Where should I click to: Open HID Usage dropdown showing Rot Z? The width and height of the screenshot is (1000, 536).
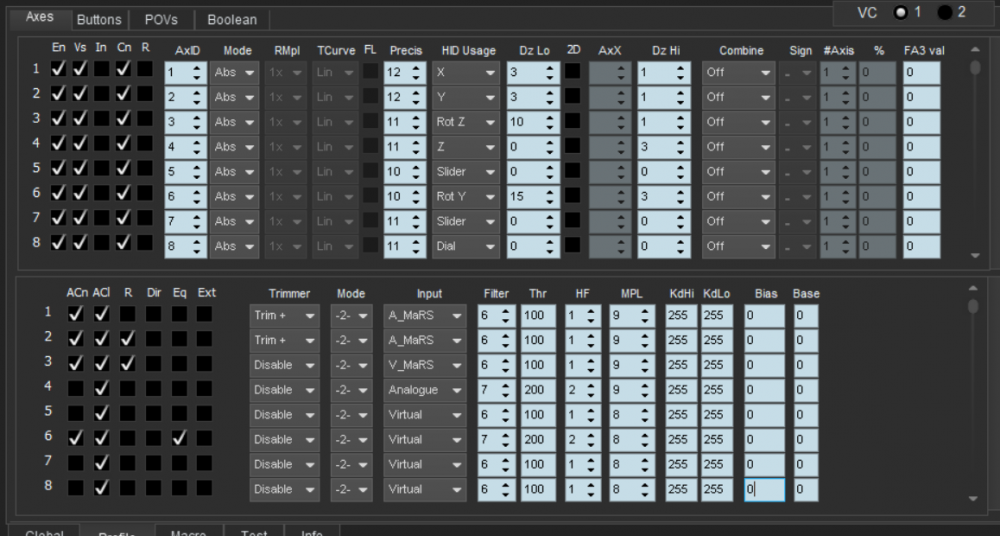point(465,122)
